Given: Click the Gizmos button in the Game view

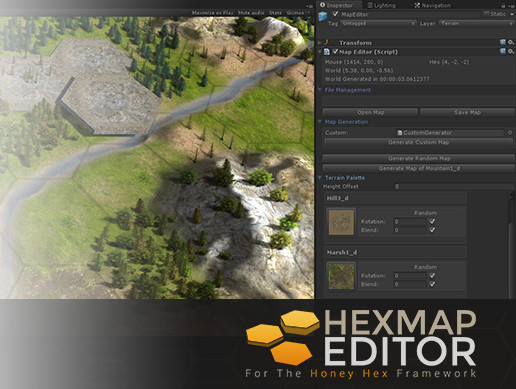Looking at the screenshot, I should click(295, 13).
